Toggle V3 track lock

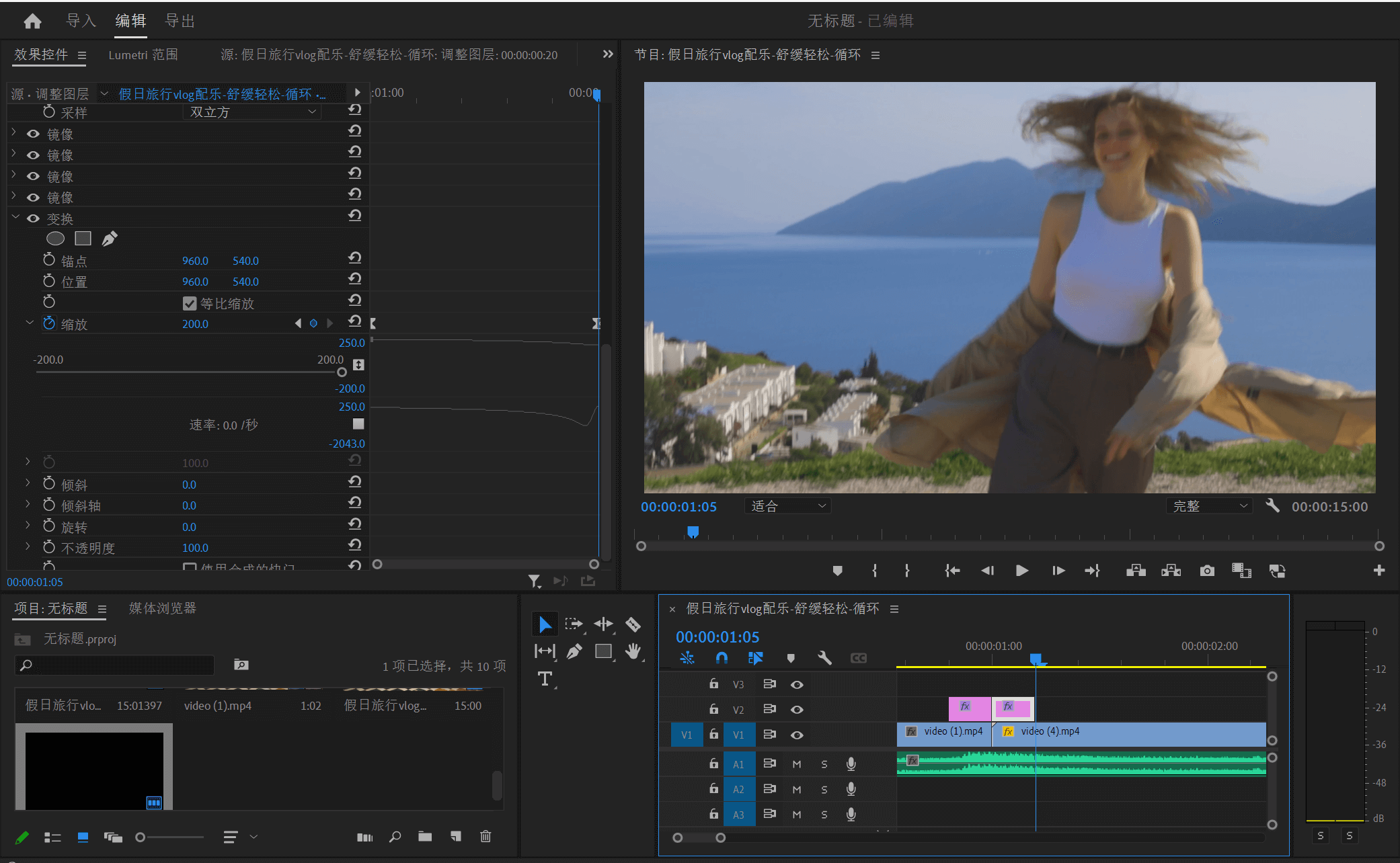pyautogui.click(x=713, y=684)
